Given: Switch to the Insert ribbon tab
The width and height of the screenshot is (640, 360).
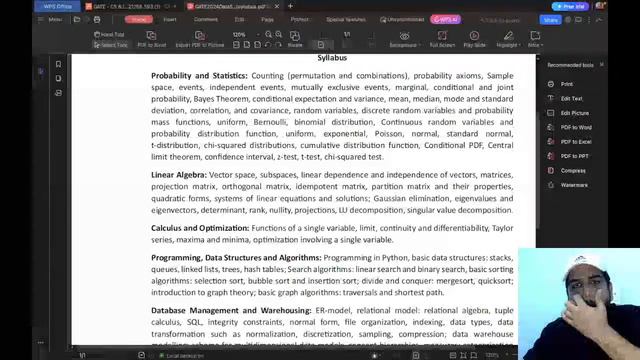Looking at the screenshot, I should point(170,19).
